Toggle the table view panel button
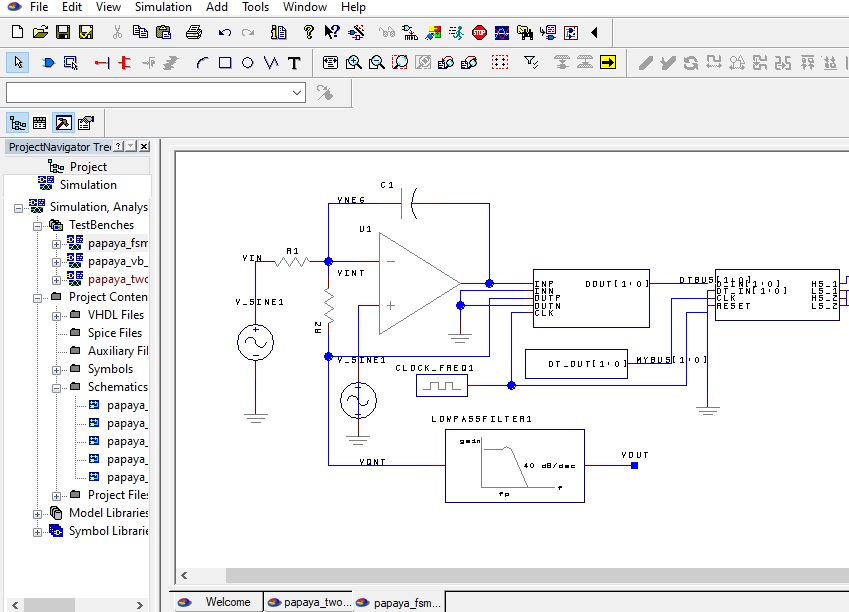 (x=40, y=123)
